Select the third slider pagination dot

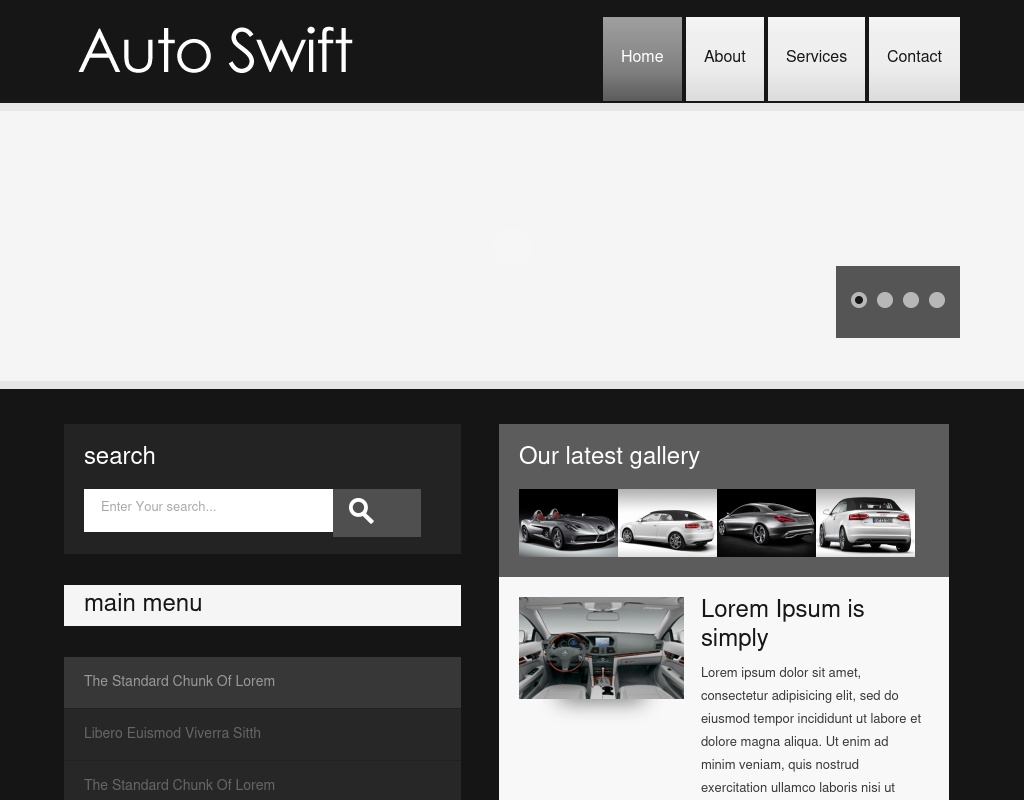coord(911,300)
